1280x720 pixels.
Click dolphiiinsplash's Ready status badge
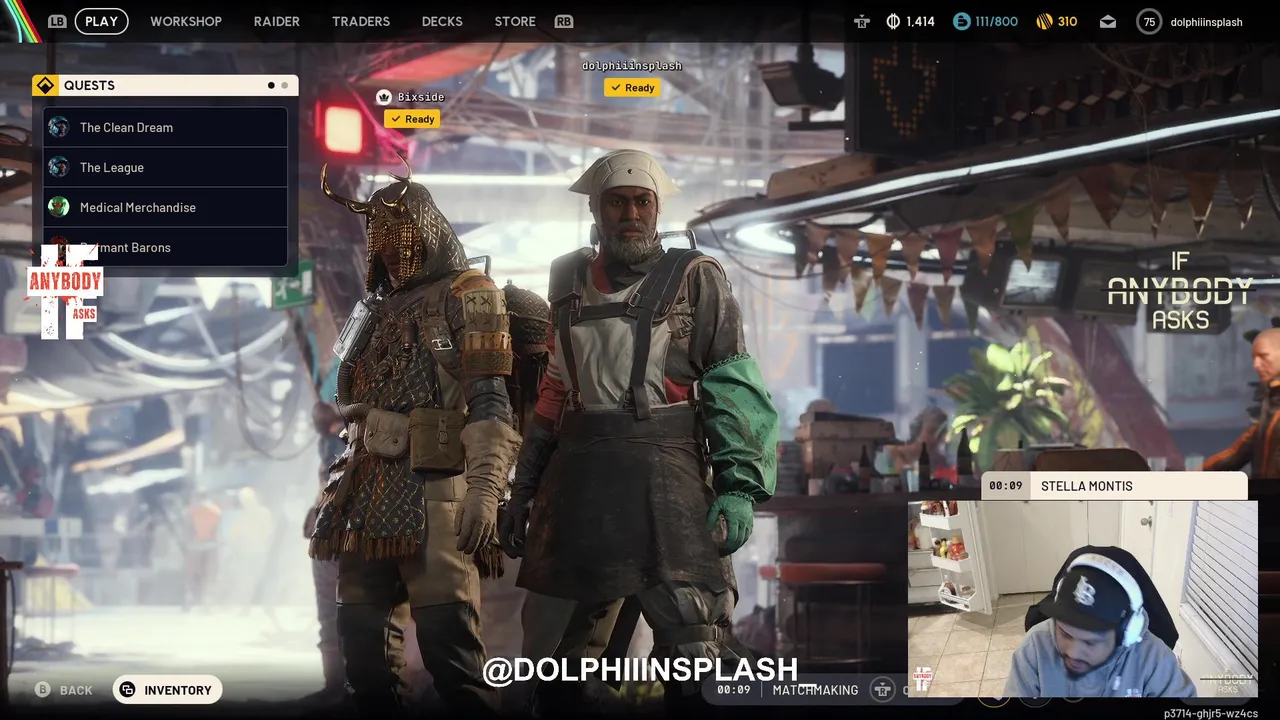click(633, 88)
